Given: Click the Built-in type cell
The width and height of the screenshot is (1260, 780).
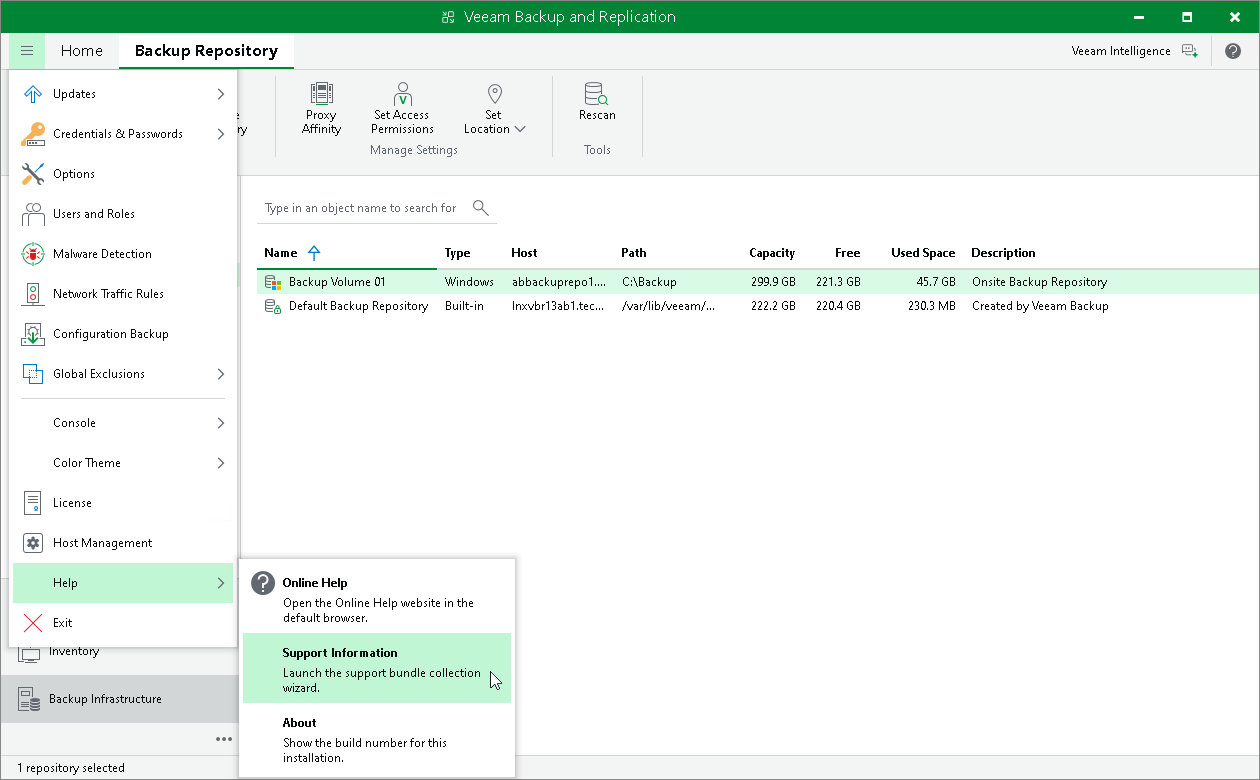Looking at the screenshot, I should pos(464,306).
